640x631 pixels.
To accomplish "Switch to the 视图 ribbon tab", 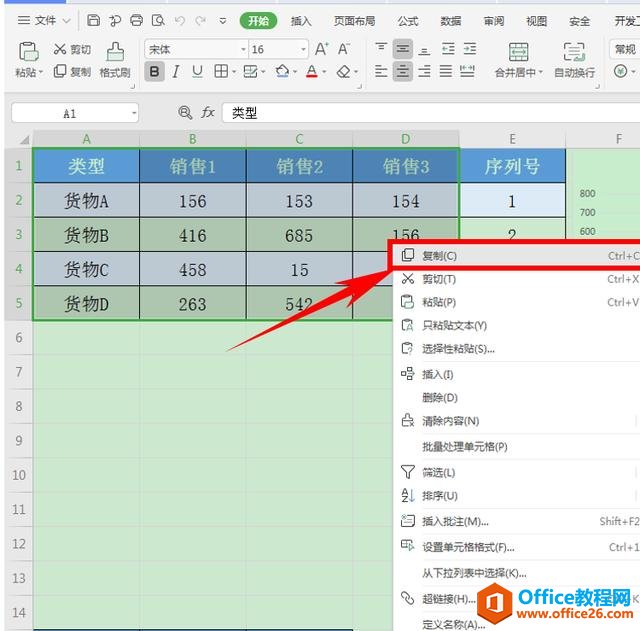I will point(536,21).
